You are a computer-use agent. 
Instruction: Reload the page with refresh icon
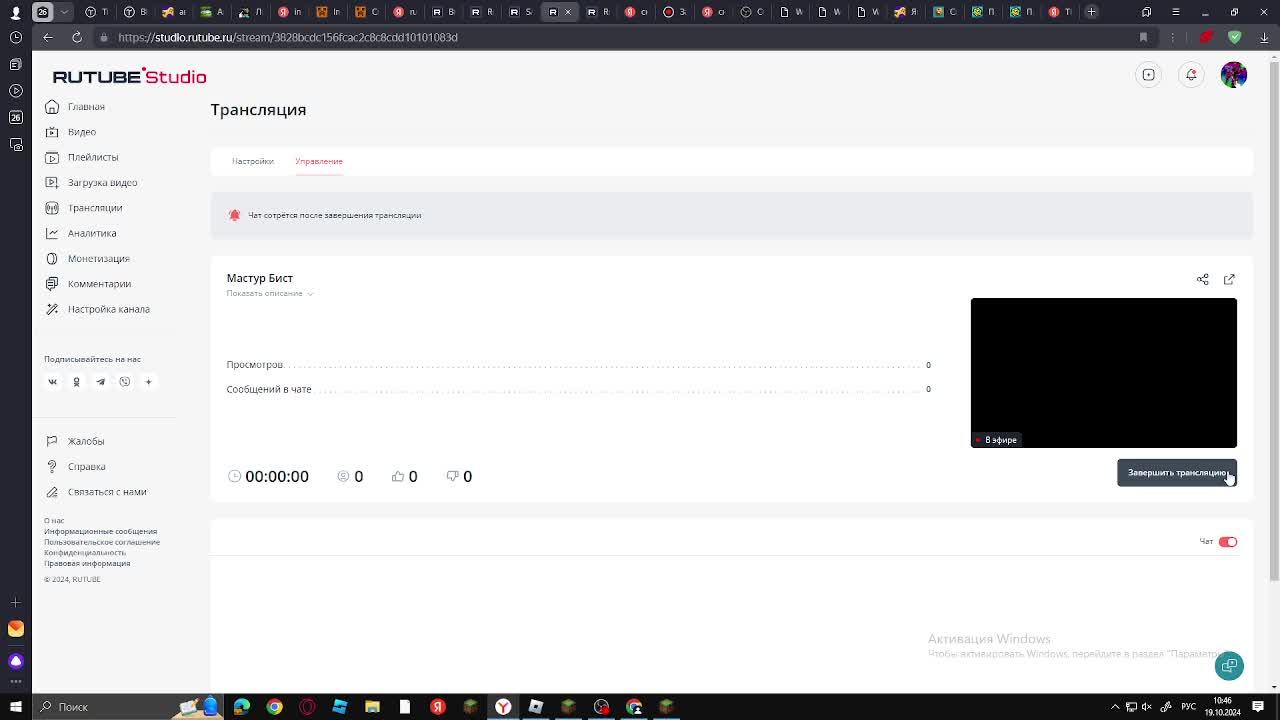click(77, 37)
